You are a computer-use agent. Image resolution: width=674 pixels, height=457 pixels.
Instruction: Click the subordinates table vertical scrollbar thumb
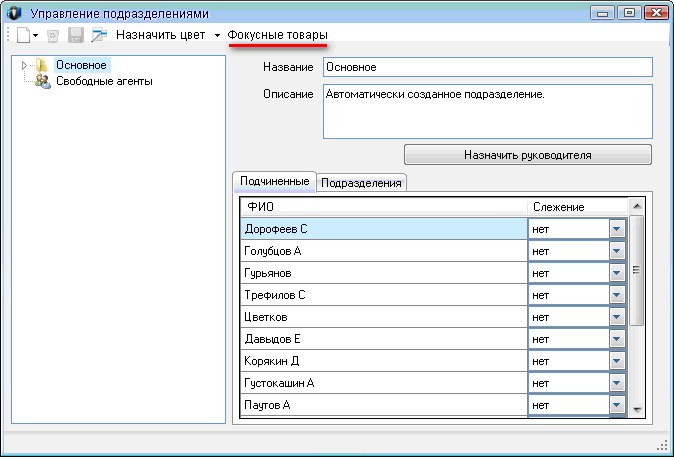(637, 270)
